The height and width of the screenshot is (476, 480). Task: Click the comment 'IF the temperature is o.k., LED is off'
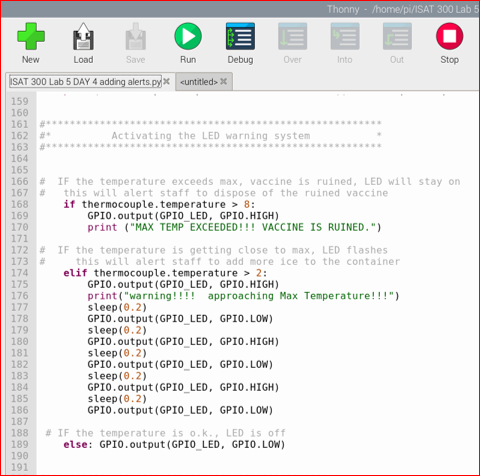pyautogui.click(x=166, y=433)
